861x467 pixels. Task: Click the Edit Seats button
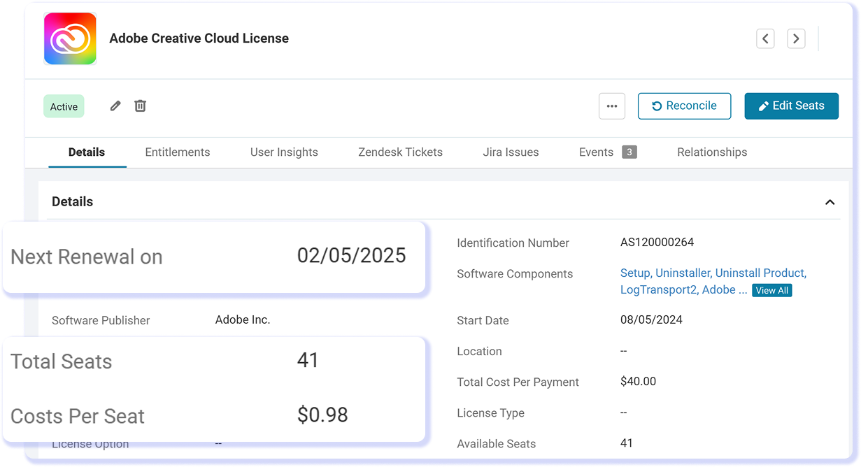click(x=791, y=106)
